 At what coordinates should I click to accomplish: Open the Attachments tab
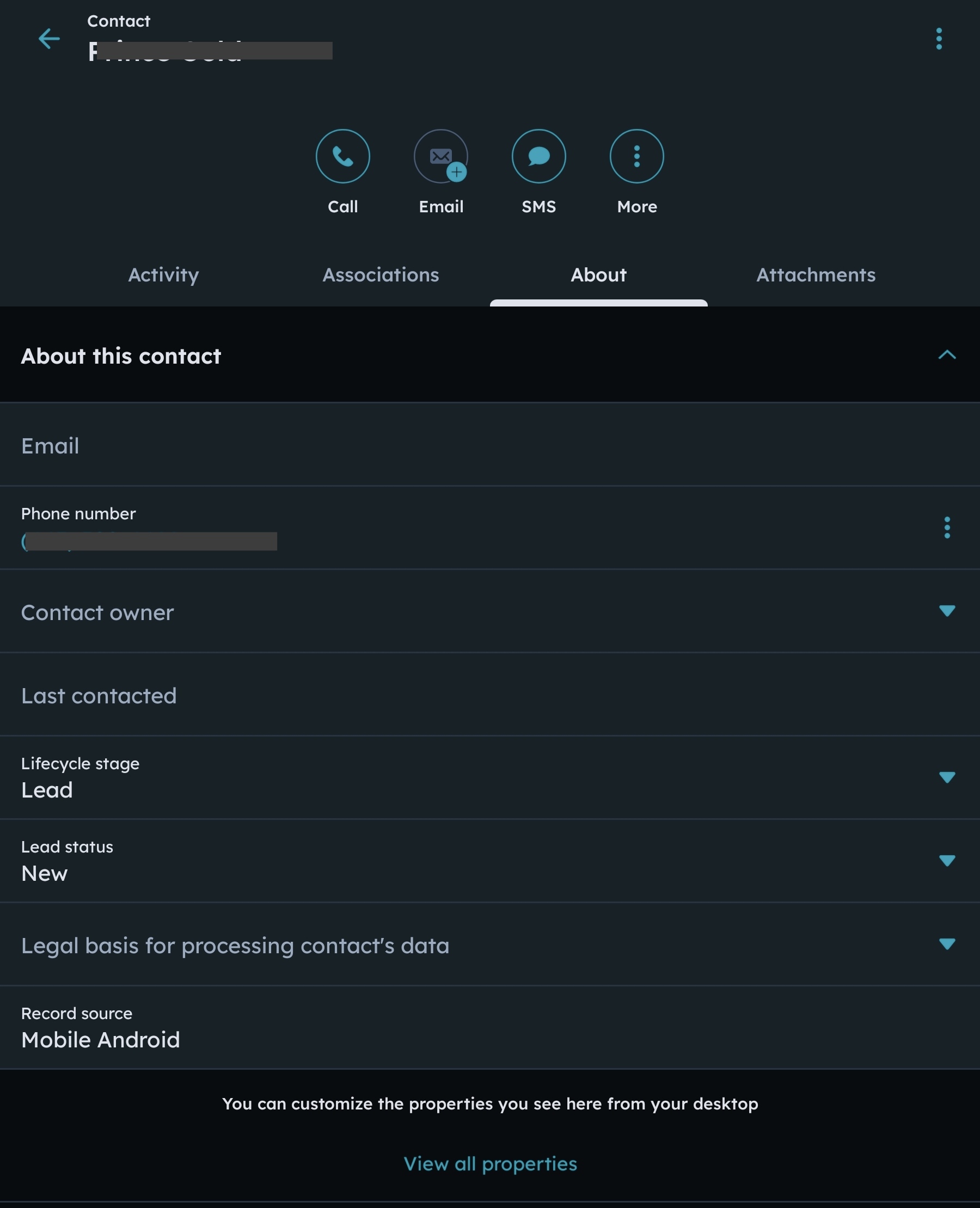(x=816, y=275)
